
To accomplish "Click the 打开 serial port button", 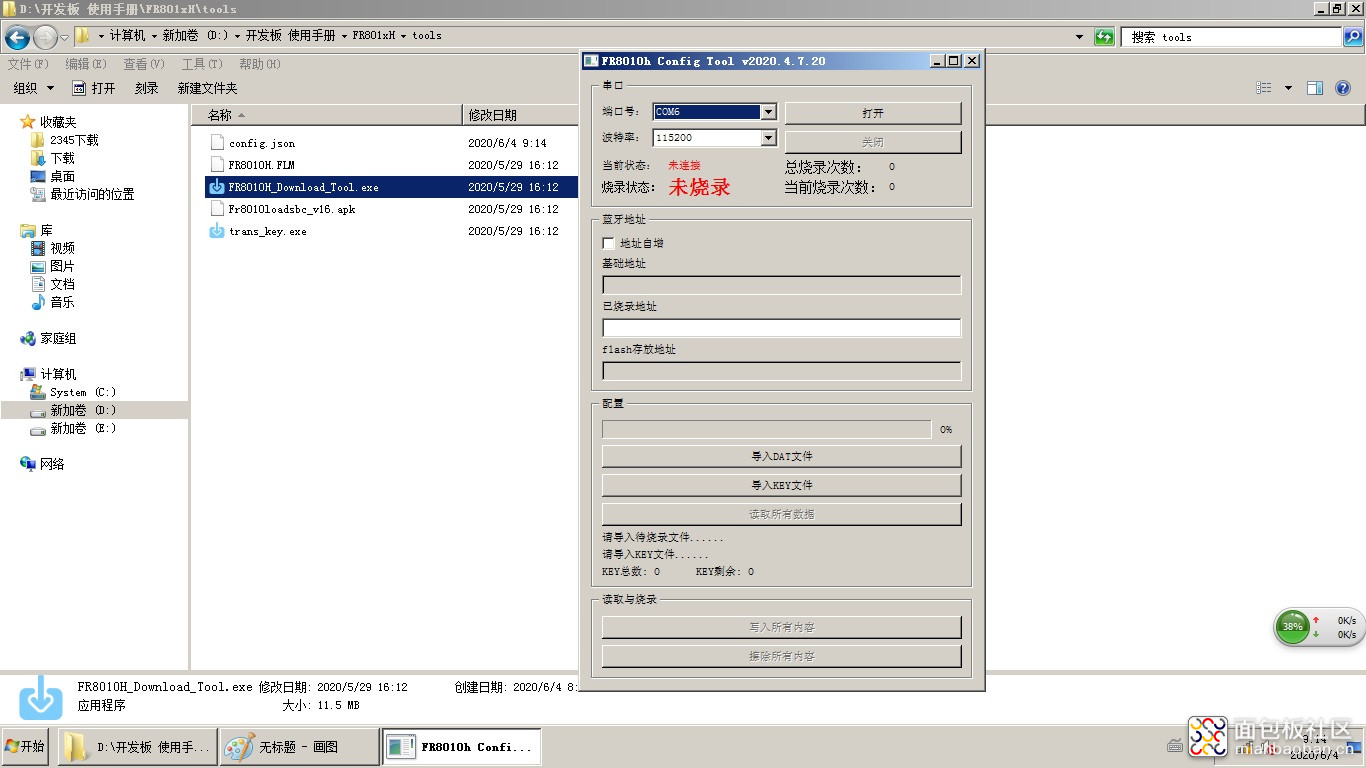I will pos(873,113).
